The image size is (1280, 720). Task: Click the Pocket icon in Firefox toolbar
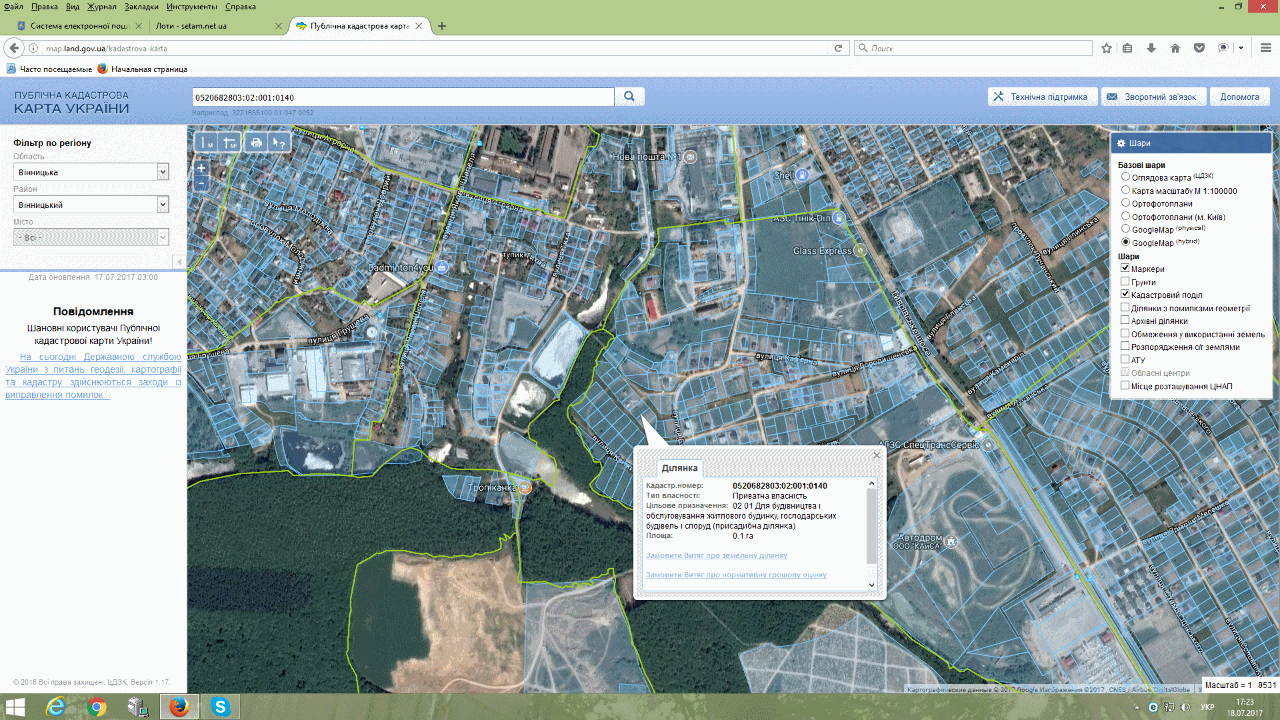tap(1198, 48)
